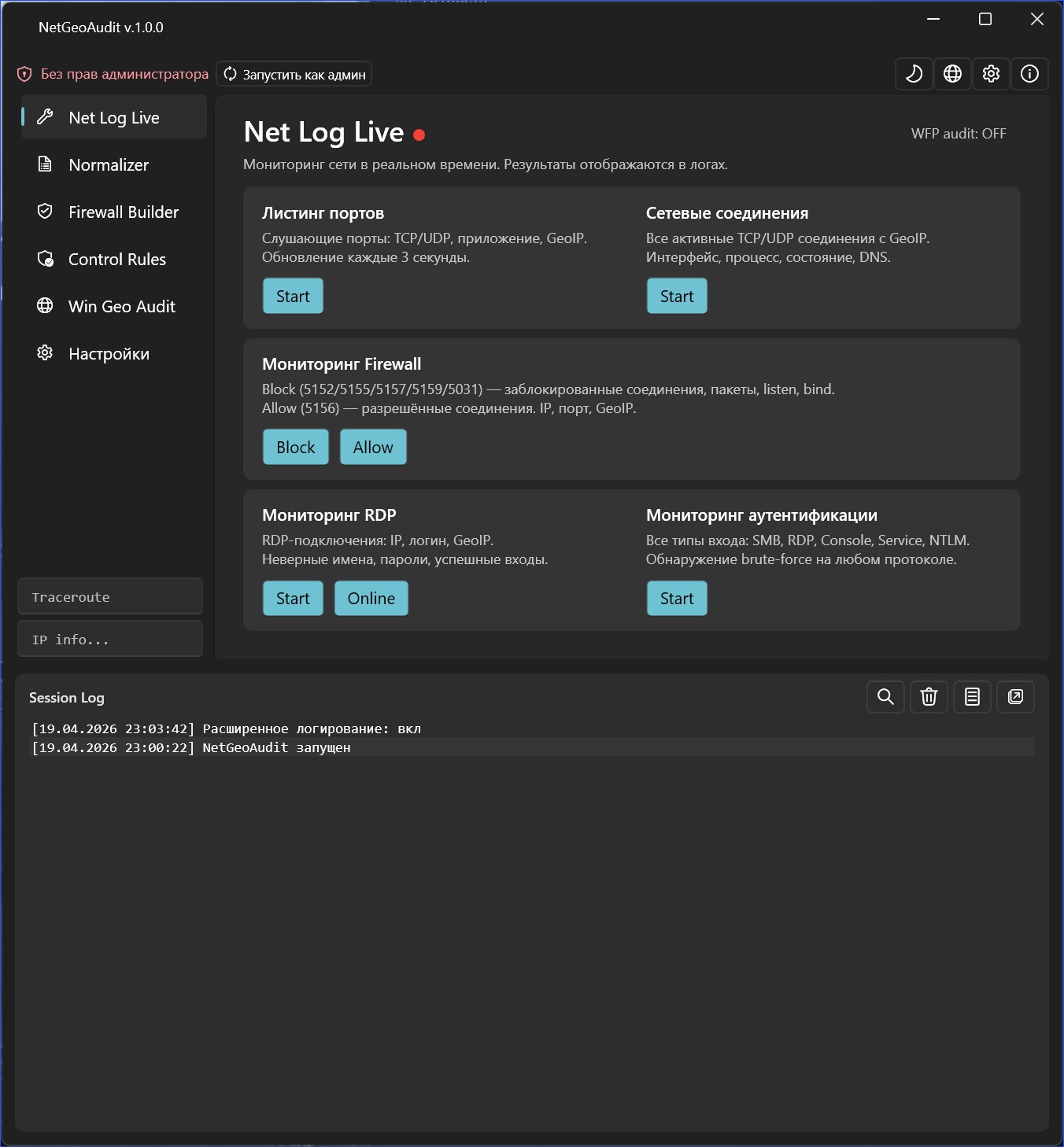Click the NetGeoAudit v.1.0.0 window title
Screen dimensions: 1064x1147
(x=101, y=28)
